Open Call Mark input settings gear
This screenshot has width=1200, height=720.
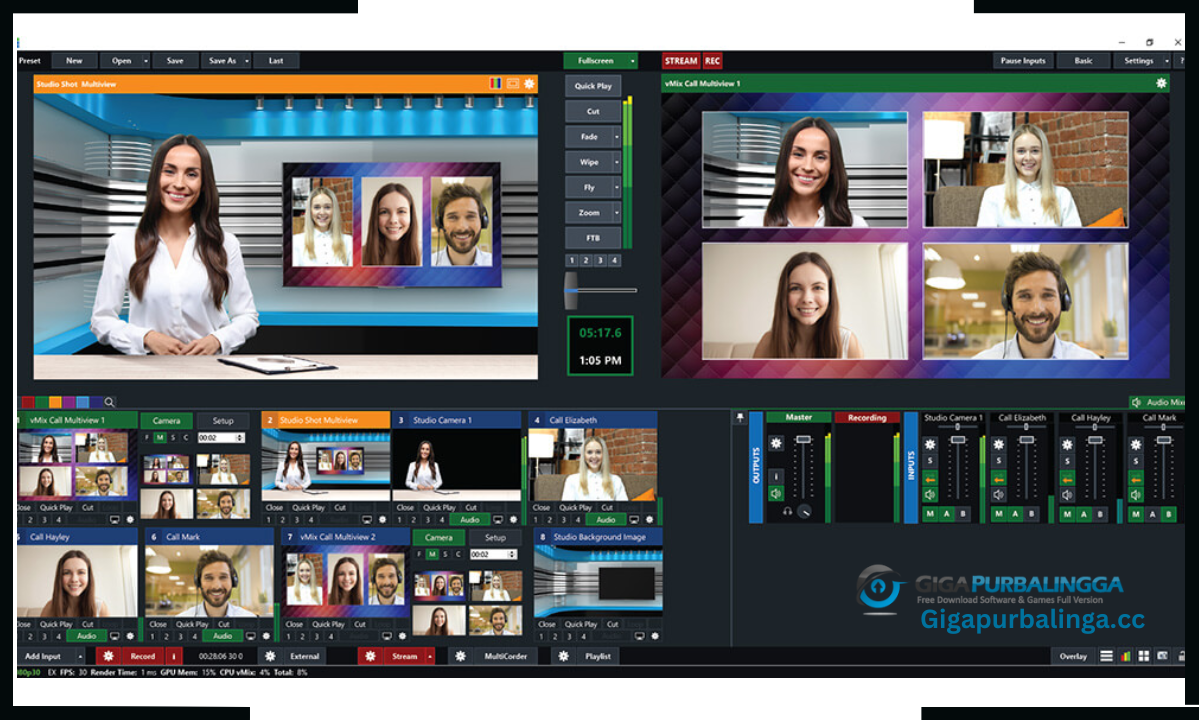[265, 636]
